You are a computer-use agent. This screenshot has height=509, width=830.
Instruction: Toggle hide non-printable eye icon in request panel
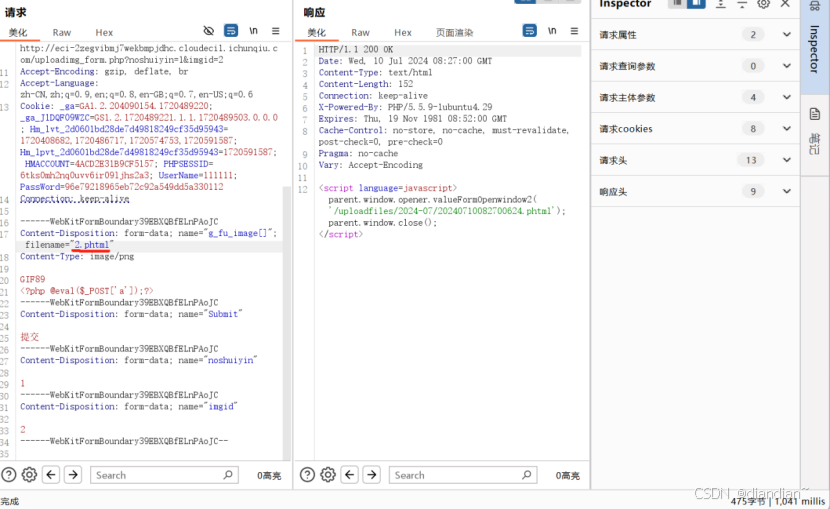click(209, 31)
